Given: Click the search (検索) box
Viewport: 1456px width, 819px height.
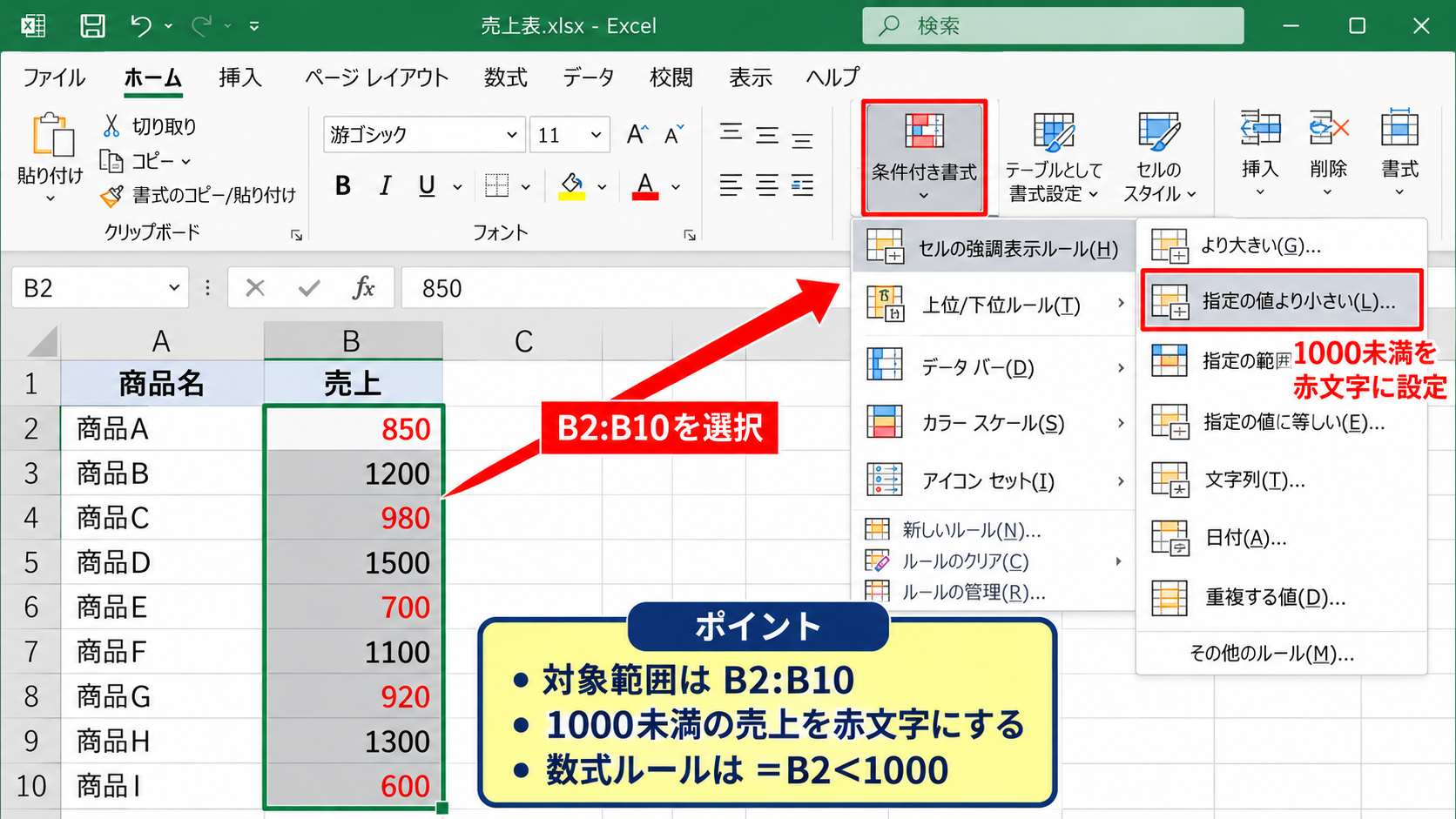Looking at the screenshot, I should pyautogui.click(x=1053, y=25).
